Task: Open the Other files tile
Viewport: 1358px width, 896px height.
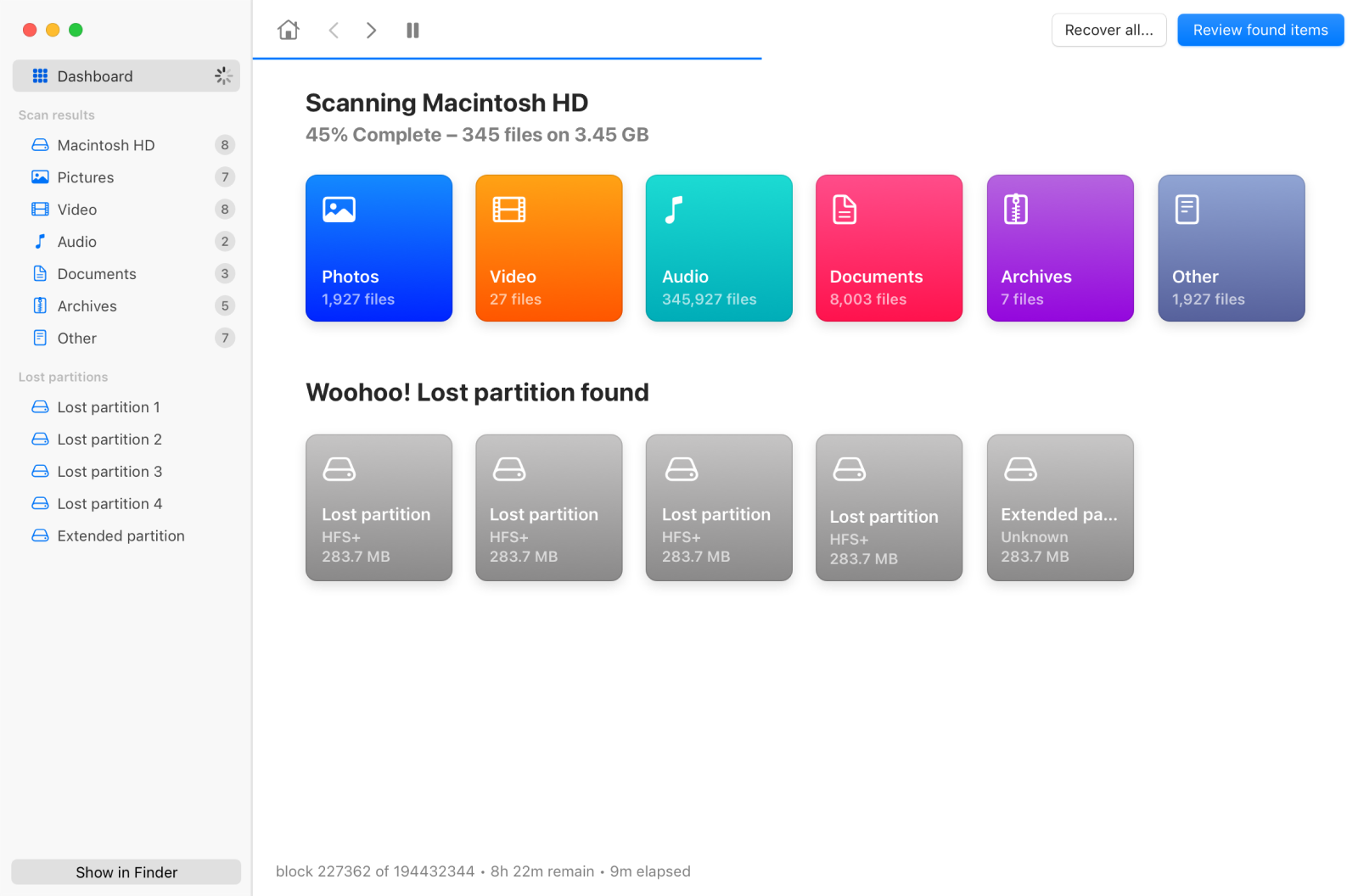Action: point(1231,248)
